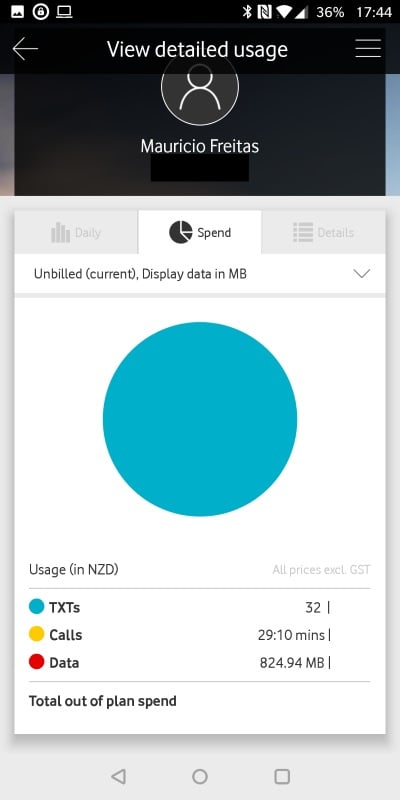Click the blue TXTs color dot
Screen dimensions: 400x800
[37, 607]
